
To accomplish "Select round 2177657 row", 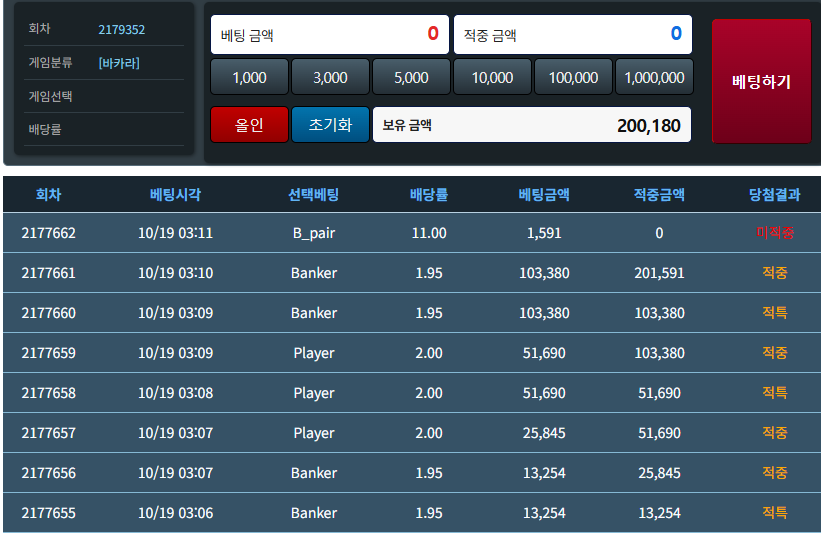I will coord(412,433).
